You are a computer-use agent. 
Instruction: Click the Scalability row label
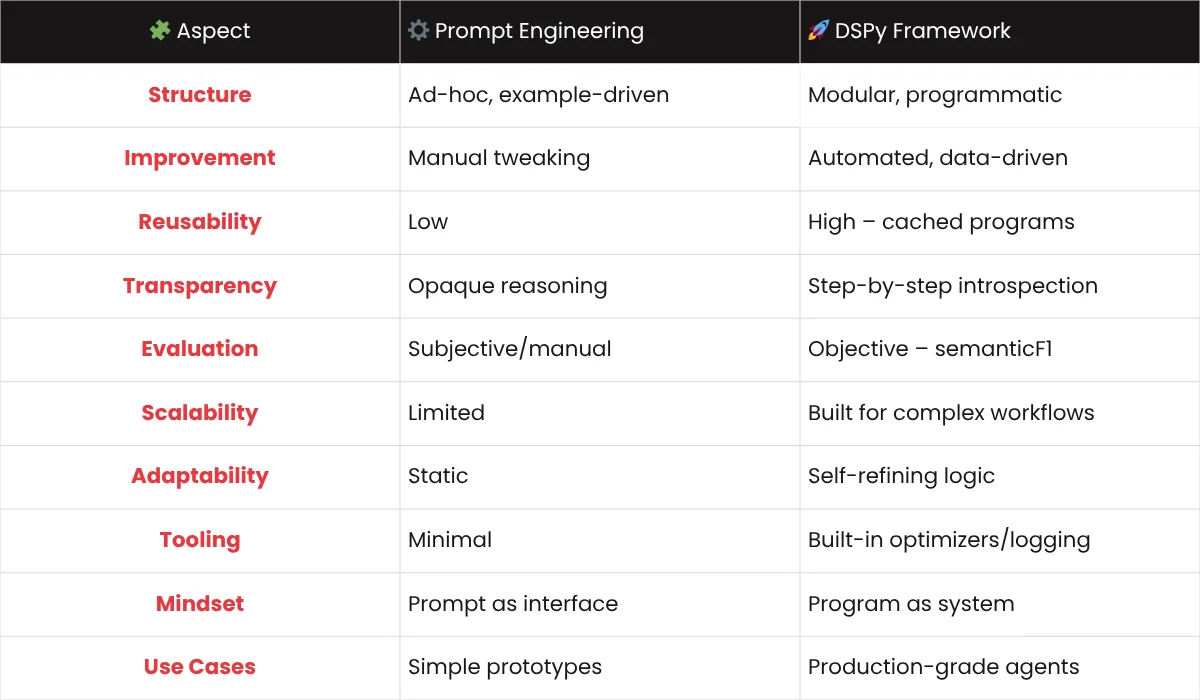[x=200, y=413]
